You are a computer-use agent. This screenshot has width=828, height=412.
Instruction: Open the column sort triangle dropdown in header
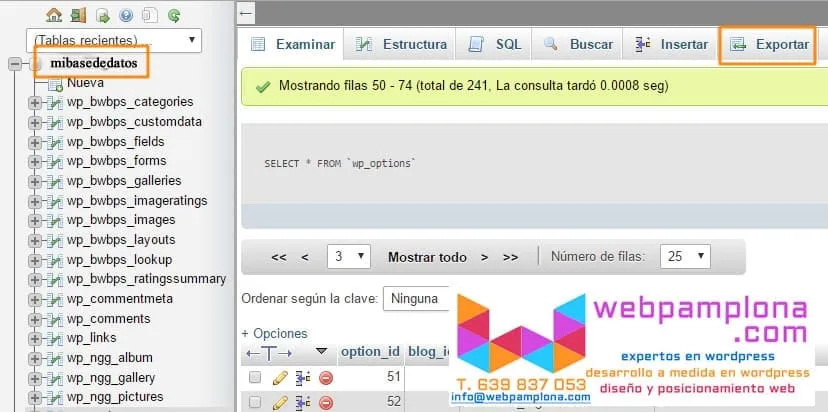coord(321,351)
